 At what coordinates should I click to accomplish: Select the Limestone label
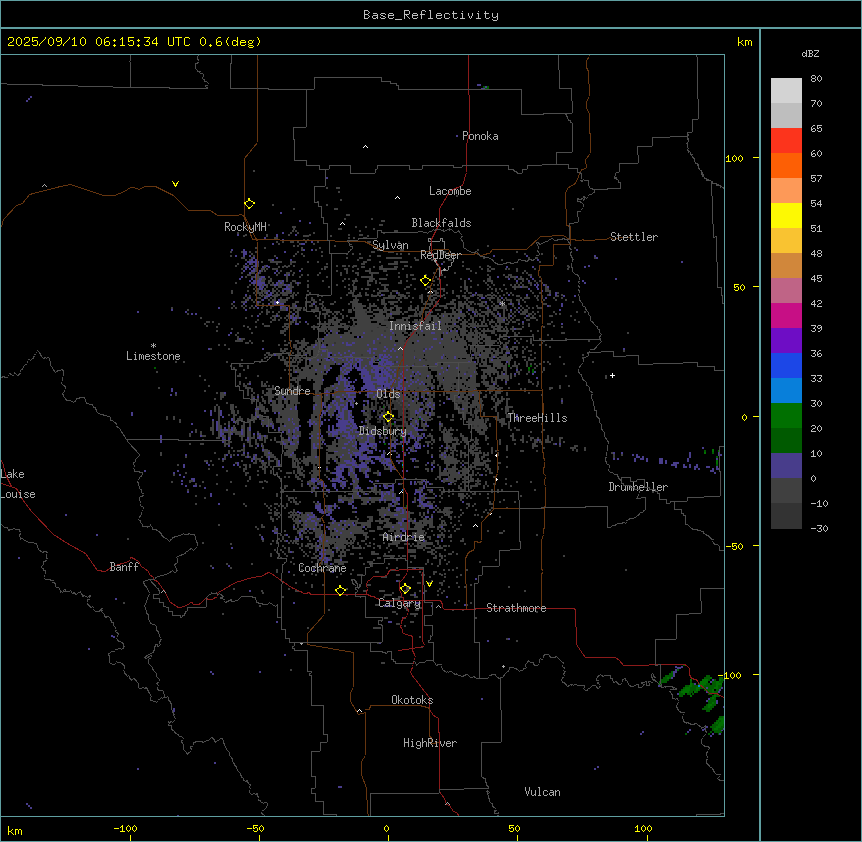pos(153,356)
